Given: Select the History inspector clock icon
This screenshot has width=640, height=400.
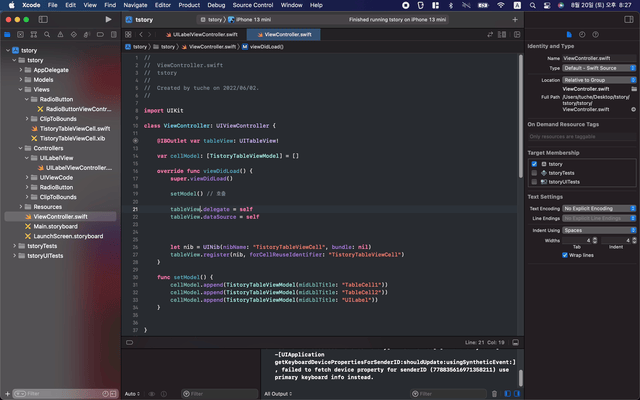Looking at the screenshot, I should (x=582, y=35).
